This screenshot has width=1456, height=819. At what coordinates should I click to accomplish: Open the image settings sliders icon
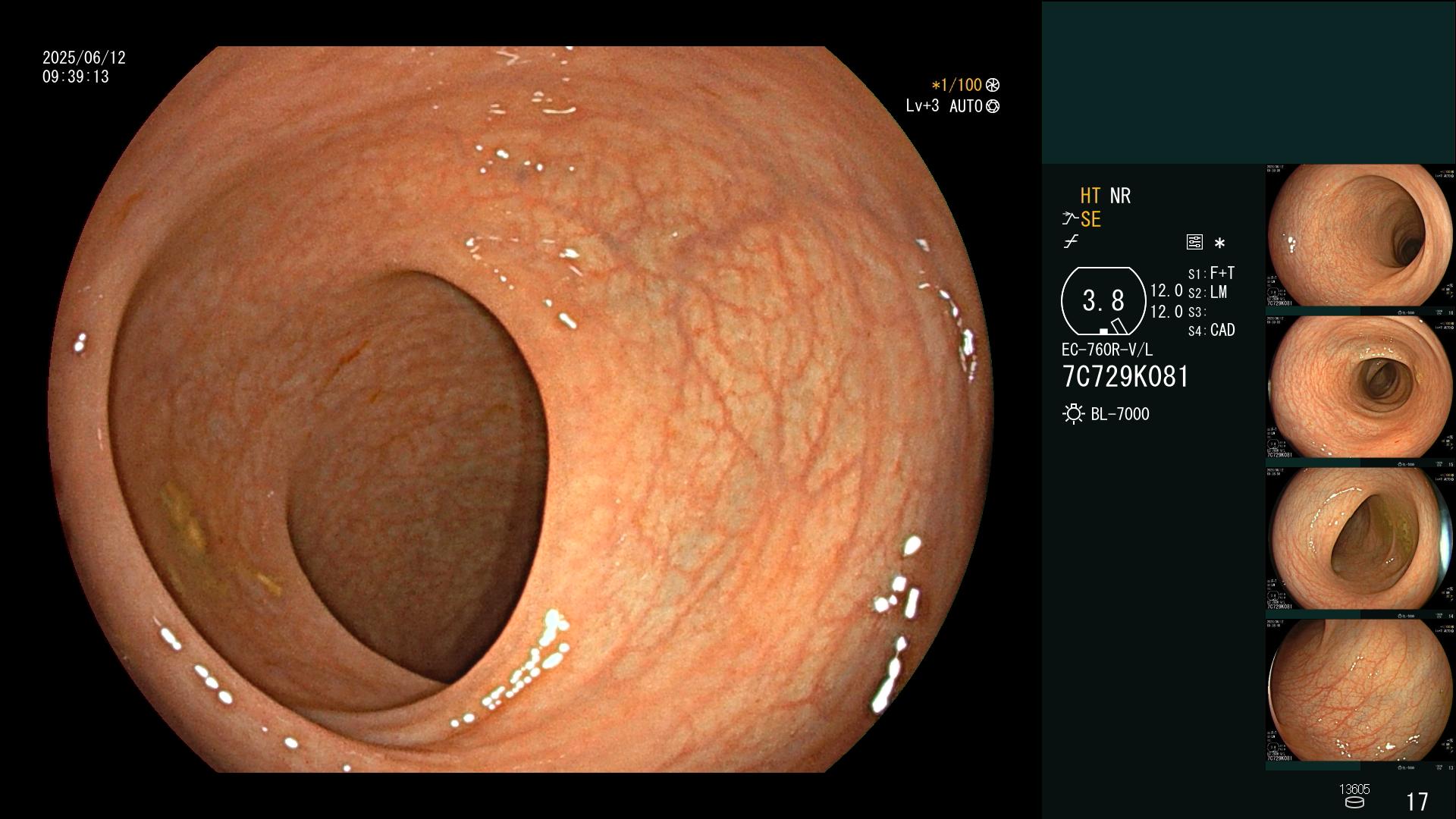(x=1194, y=242)
